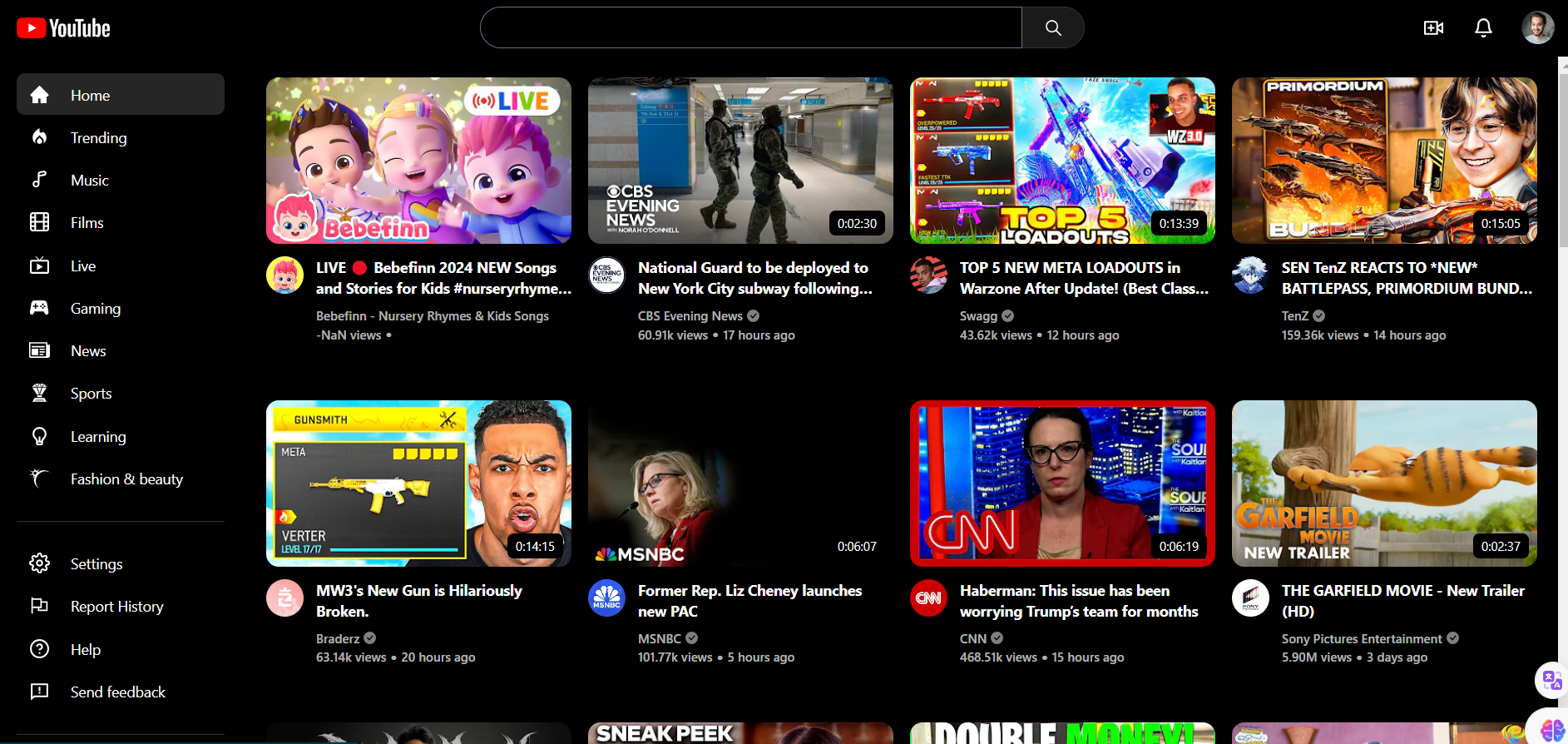Open the create video camera icon

(x=1433, y=28)
